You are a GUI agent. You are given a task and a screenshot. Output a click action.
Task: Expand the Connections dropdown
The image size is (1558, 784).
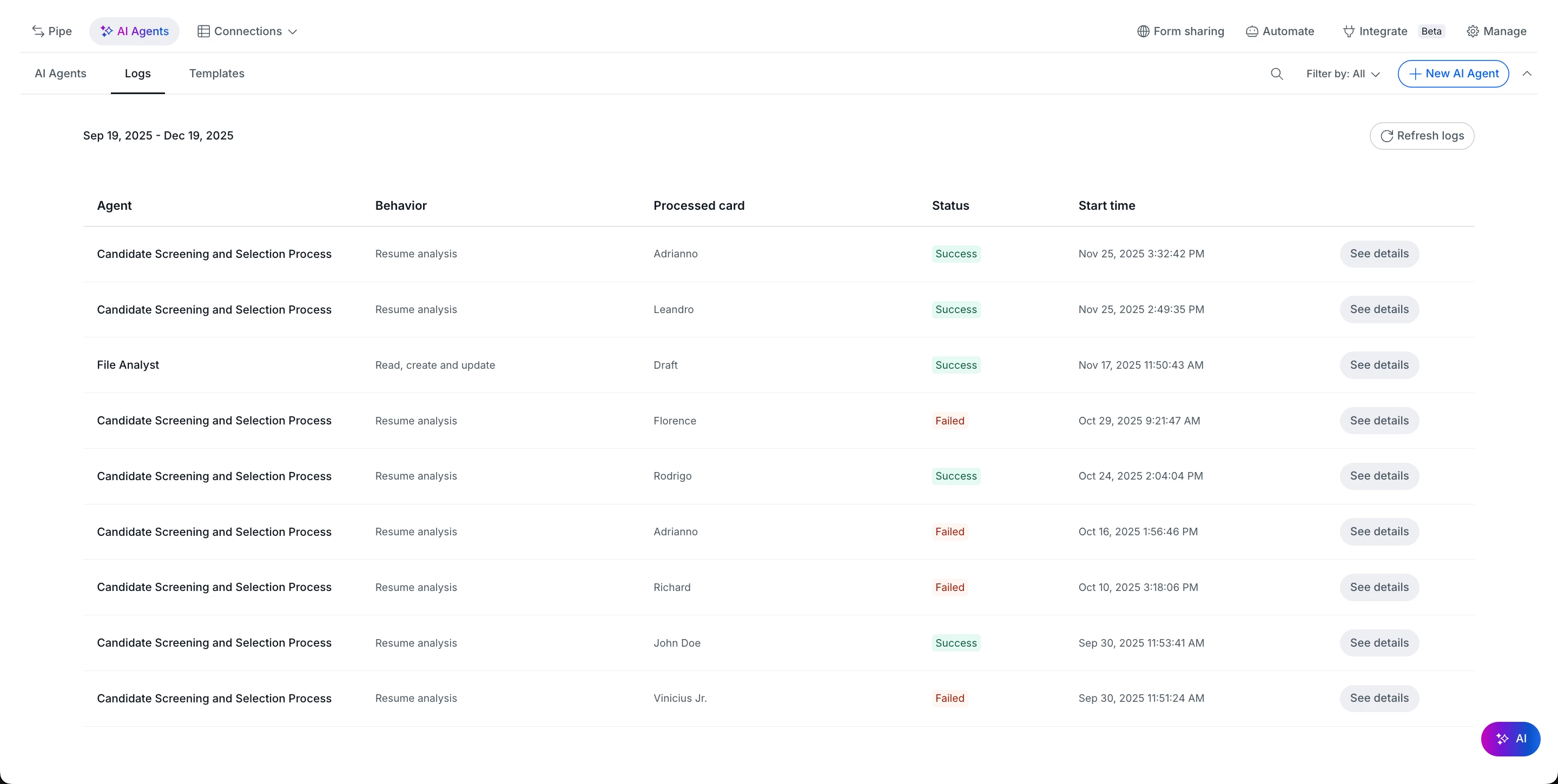(x=247, y=31)
